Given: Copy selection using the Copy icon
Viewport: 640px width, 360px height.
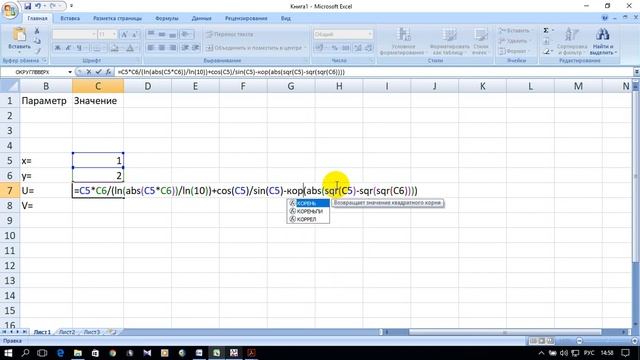Looking at the screenshot, I should (37, 41).
